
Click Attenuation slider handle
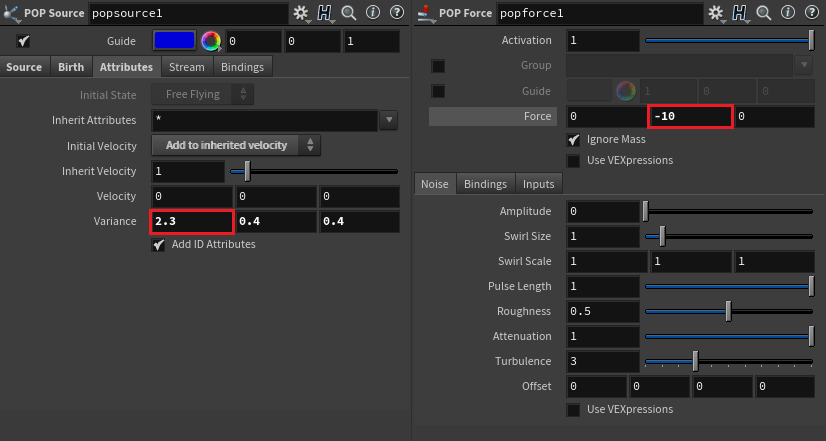tap(812, 336)
